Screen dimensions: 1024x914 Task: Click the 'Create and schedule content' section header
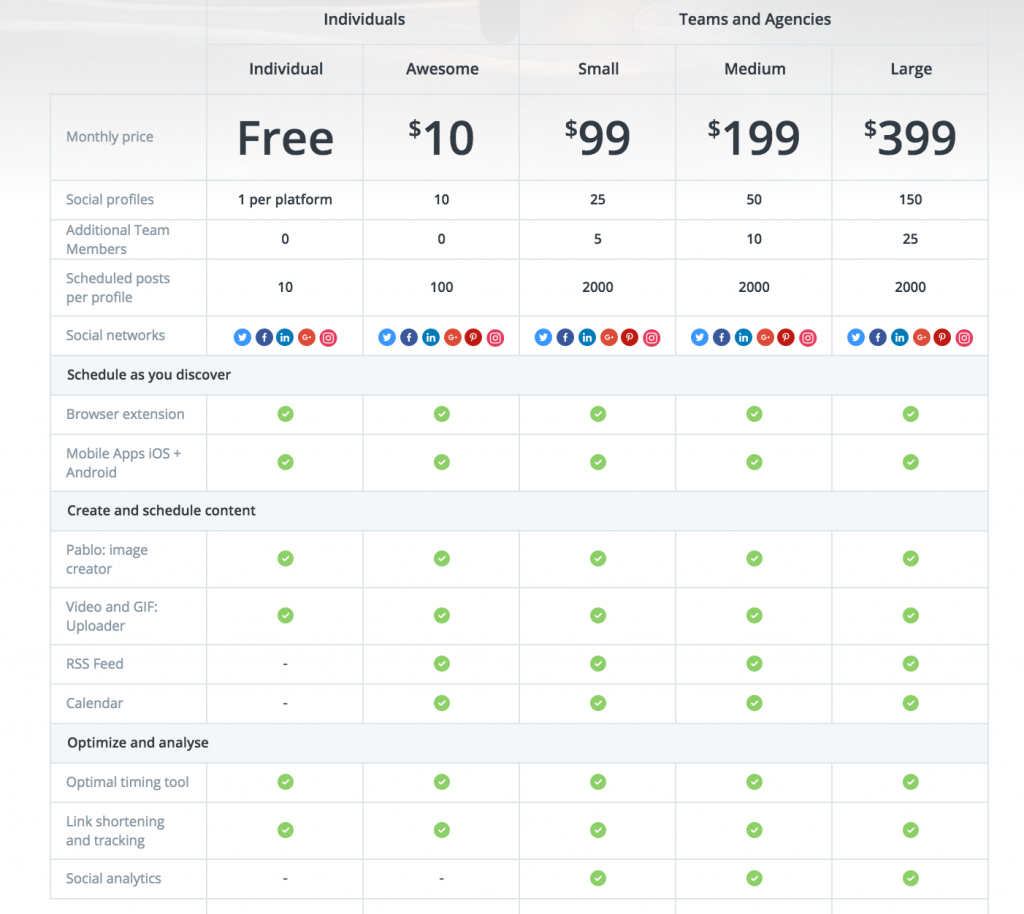(x=161, y=511)
